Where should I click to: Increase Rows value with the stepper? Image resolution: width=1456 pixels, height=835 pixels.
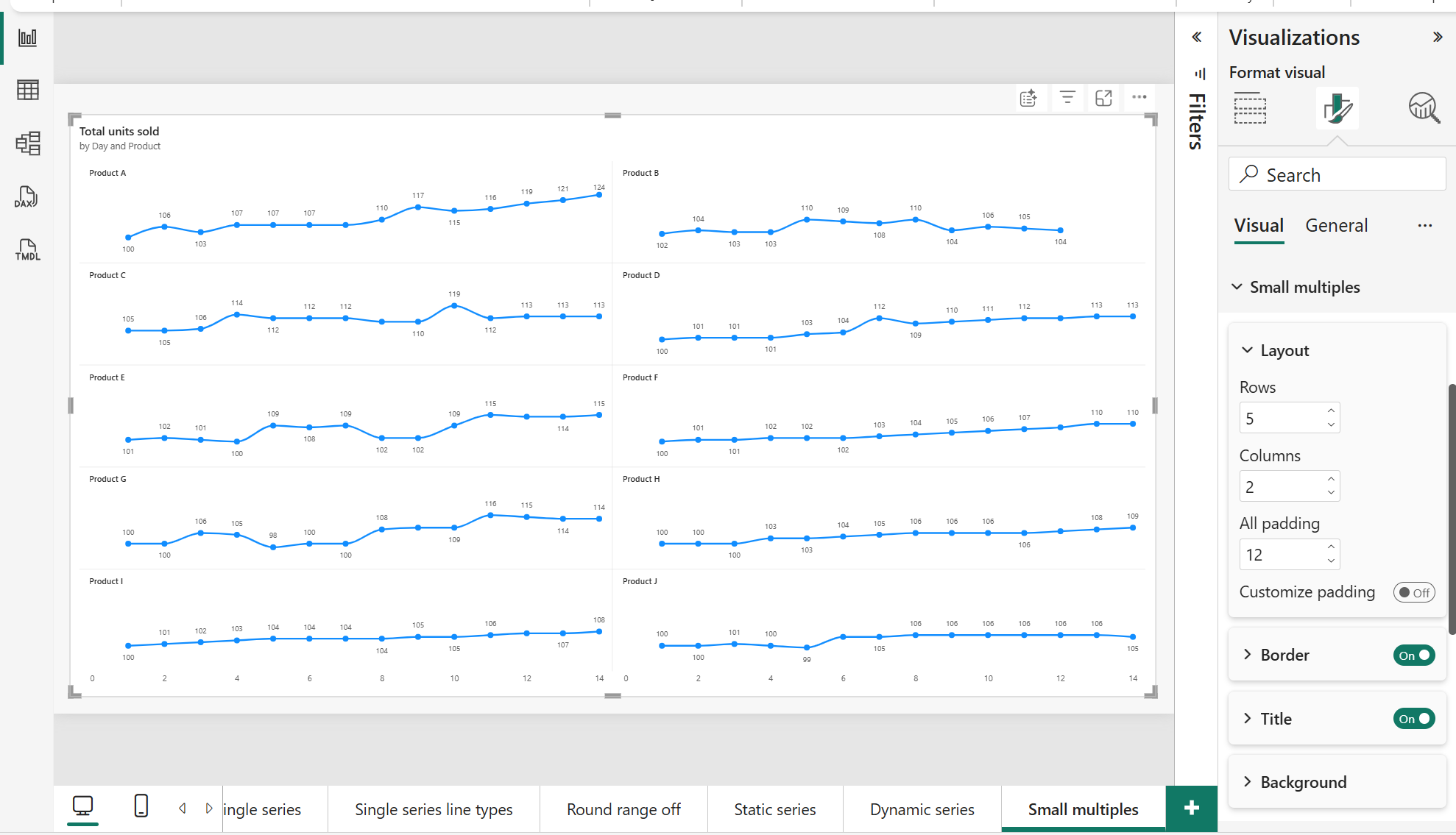click(1331, 411)
